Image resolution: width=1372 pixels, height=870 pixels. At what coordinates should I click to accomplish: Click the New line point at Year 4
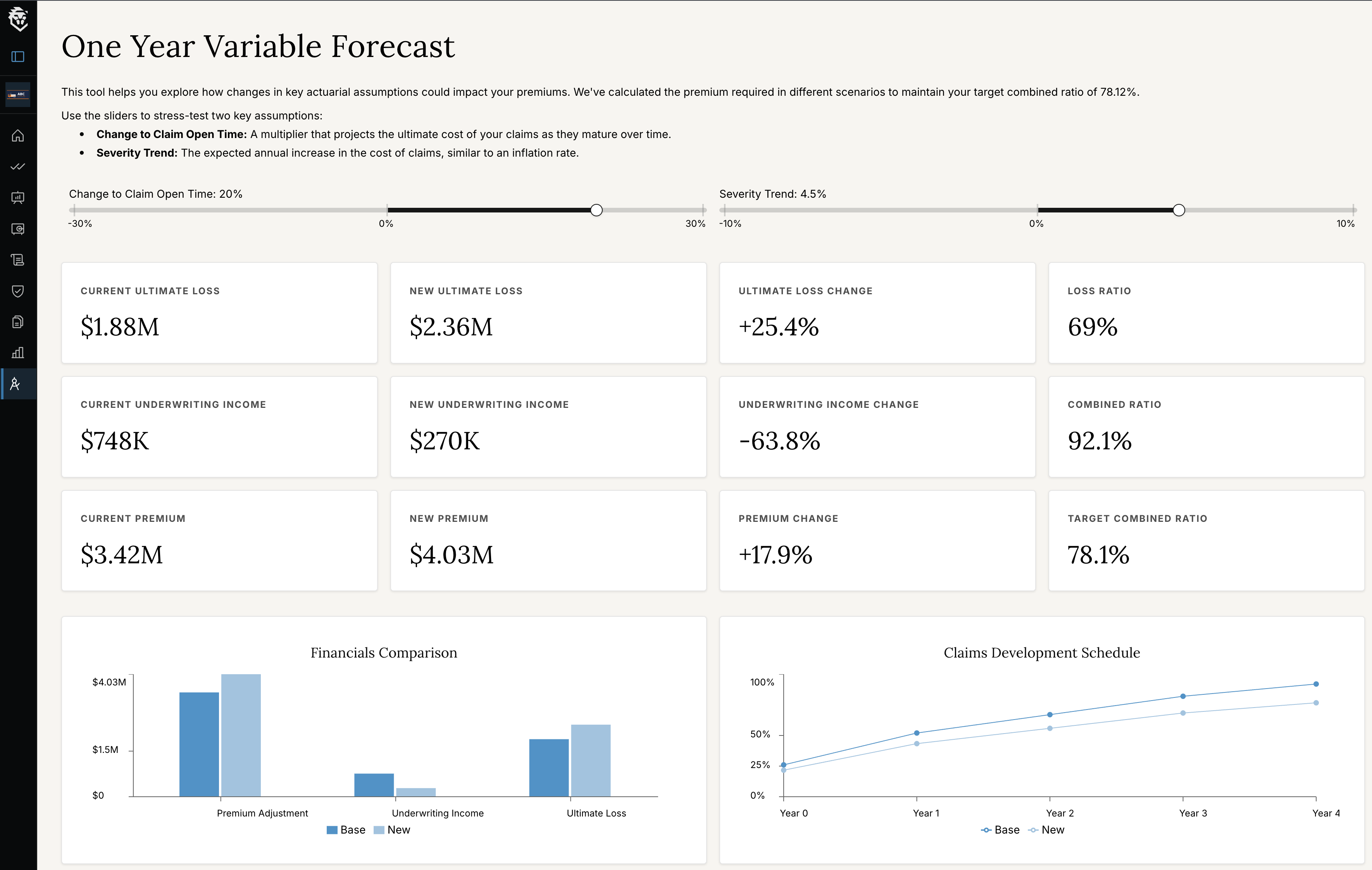click(1316, 703)
